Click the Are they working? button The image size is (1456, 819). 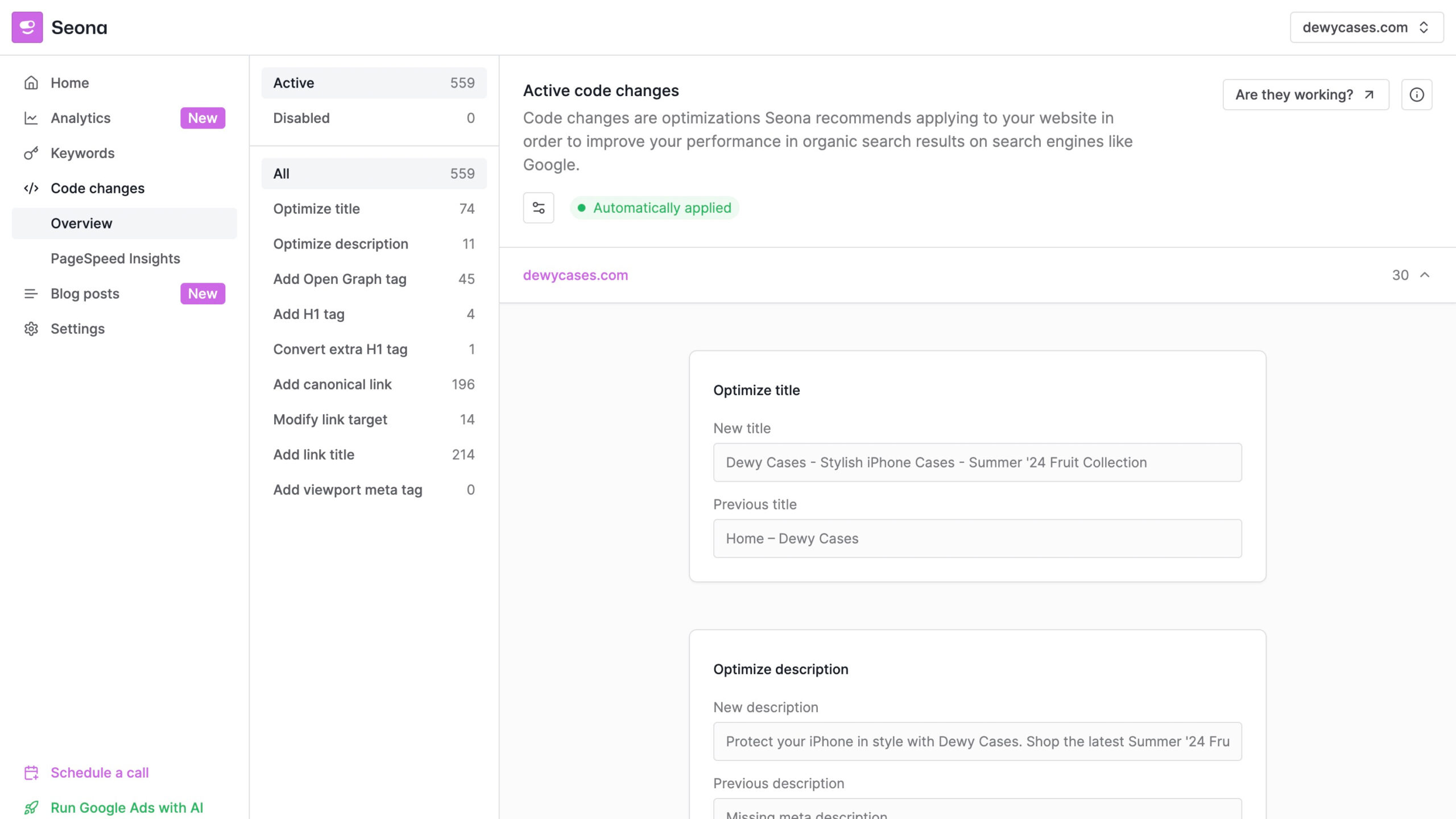[1306, 94]
